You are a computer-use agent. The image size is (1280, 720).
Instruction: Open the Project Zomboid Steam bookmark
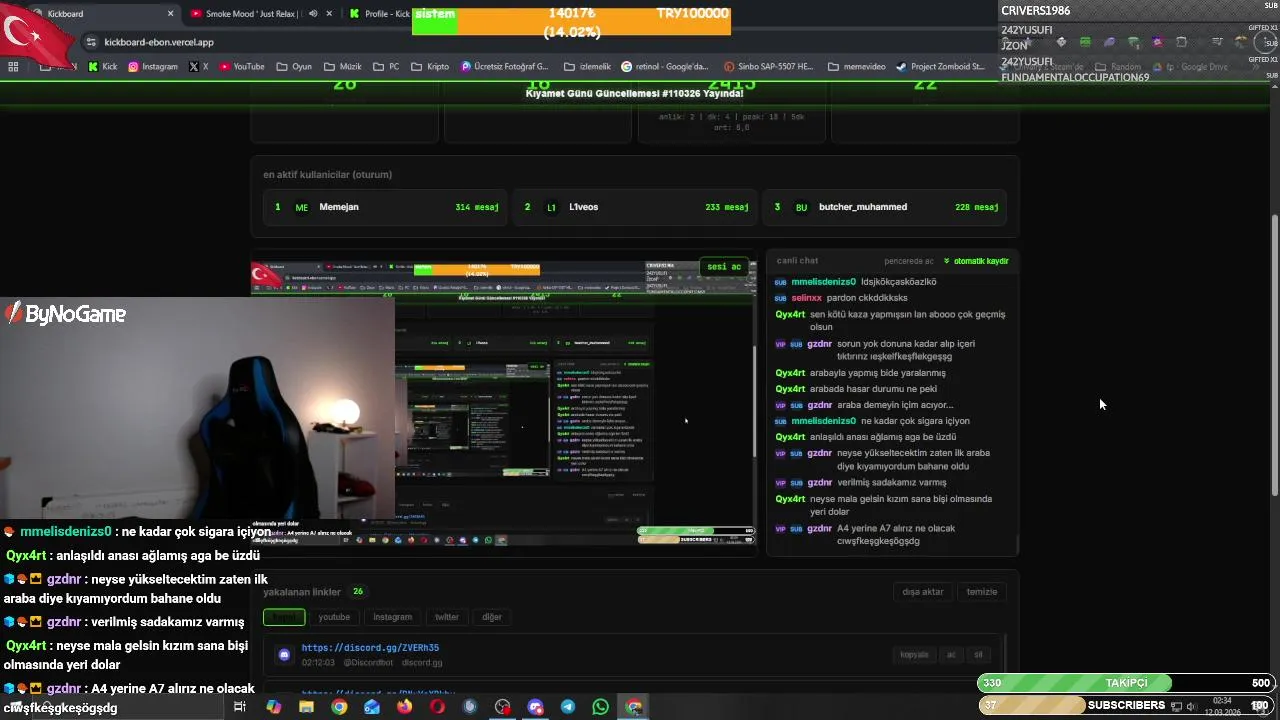(942, 67)
